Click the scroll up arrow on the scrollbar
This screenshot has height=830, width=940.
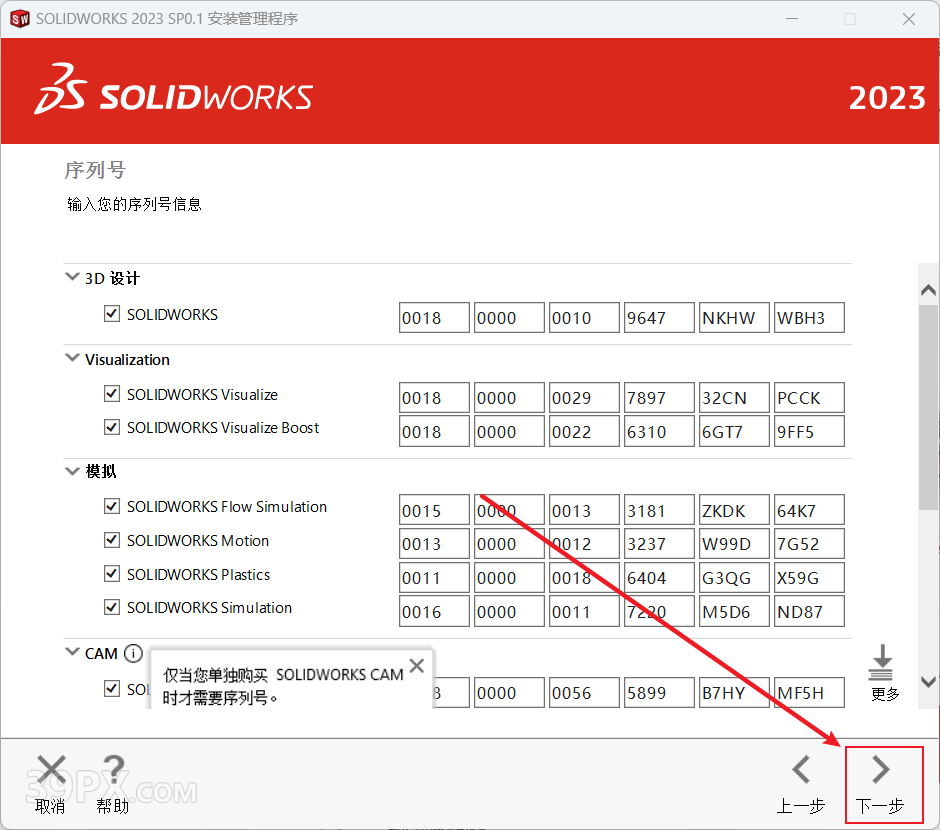click(928, 289)
